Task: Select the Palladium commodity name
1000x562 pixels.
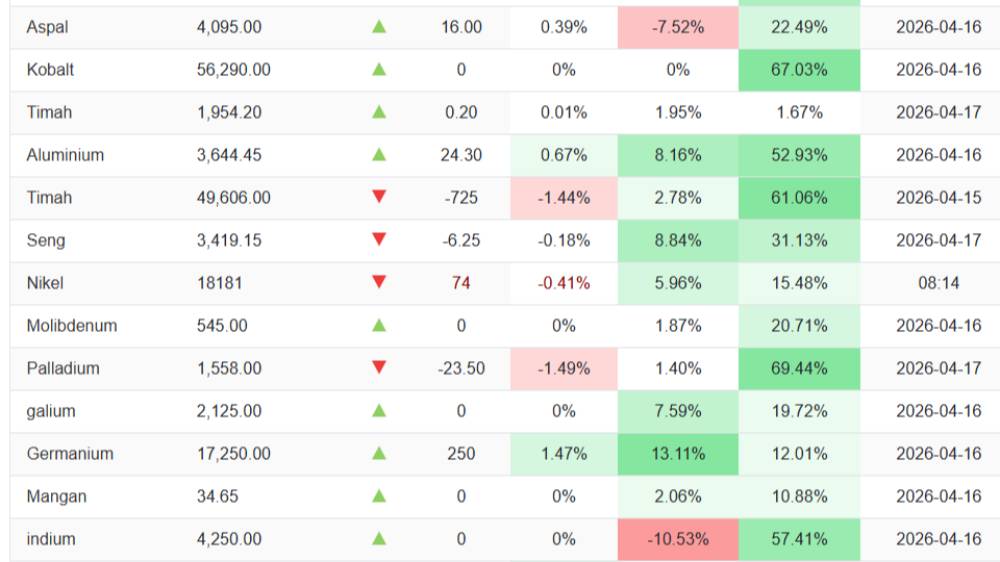Action: pyautogui.click(x=63, y=368)
